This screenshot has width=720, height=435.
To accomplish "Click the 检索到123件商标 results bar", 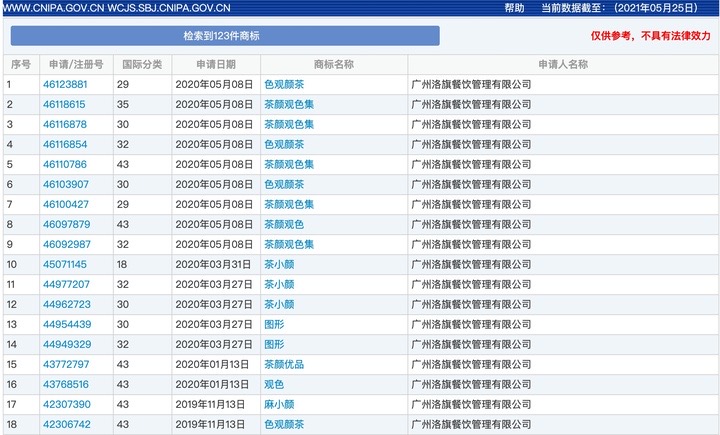I will click(x=225, y=36).
